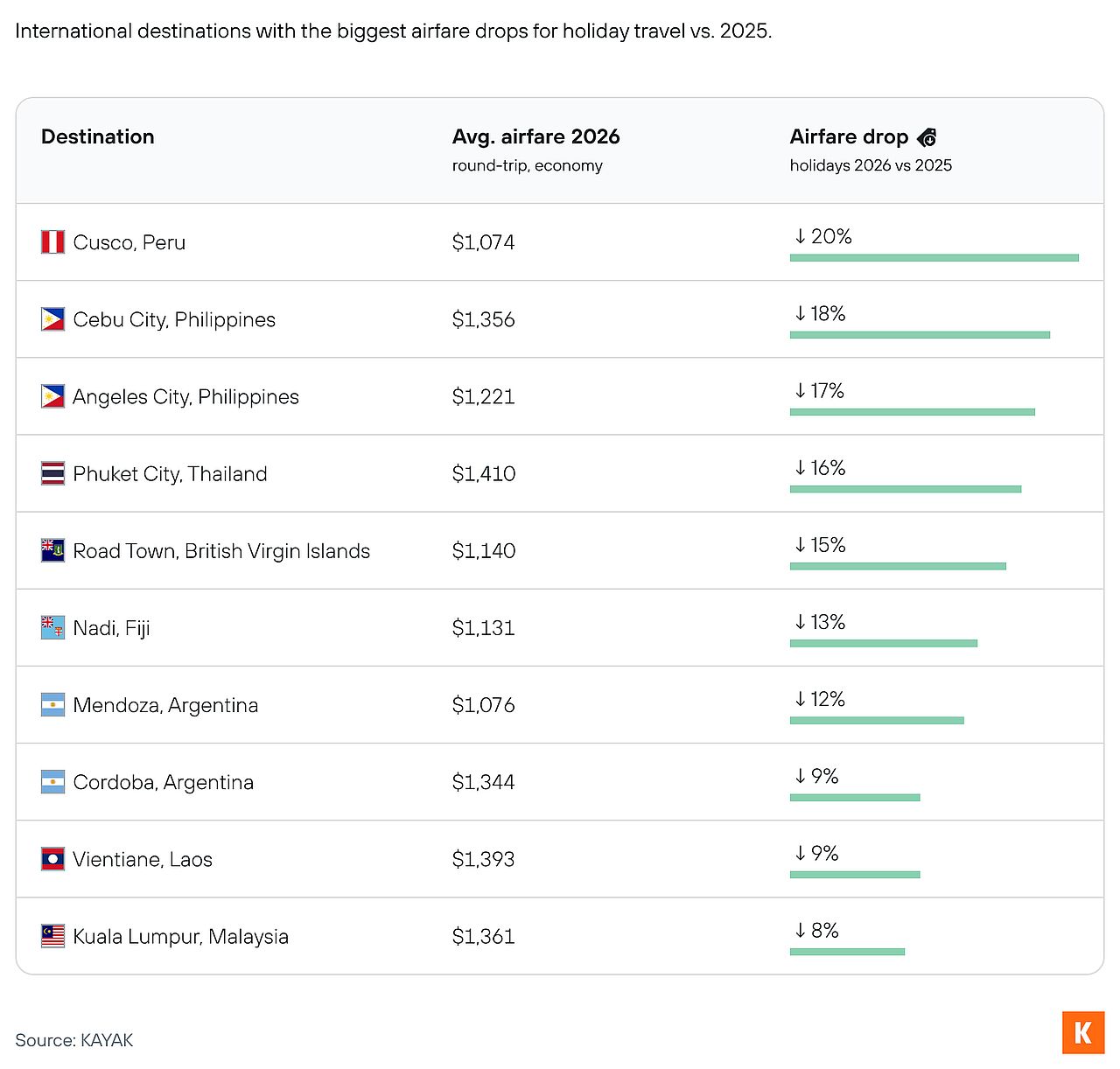Click the Malaysia flag icon
The width and height of the screenshot is (1120, 1069).
point(52,936)
